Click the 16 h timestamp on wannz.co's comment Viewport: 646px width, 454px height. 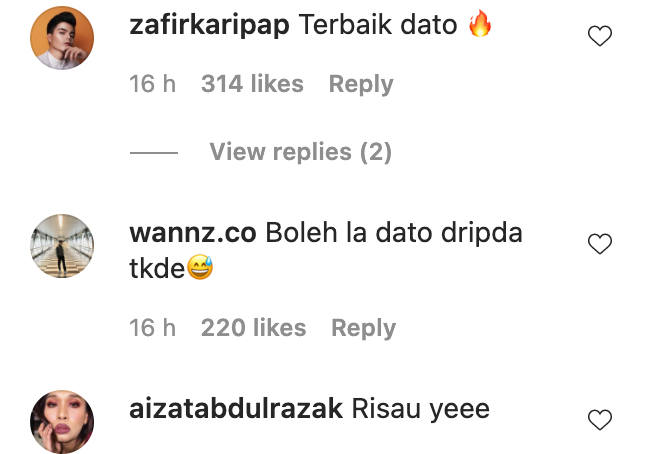click(152, 328)
